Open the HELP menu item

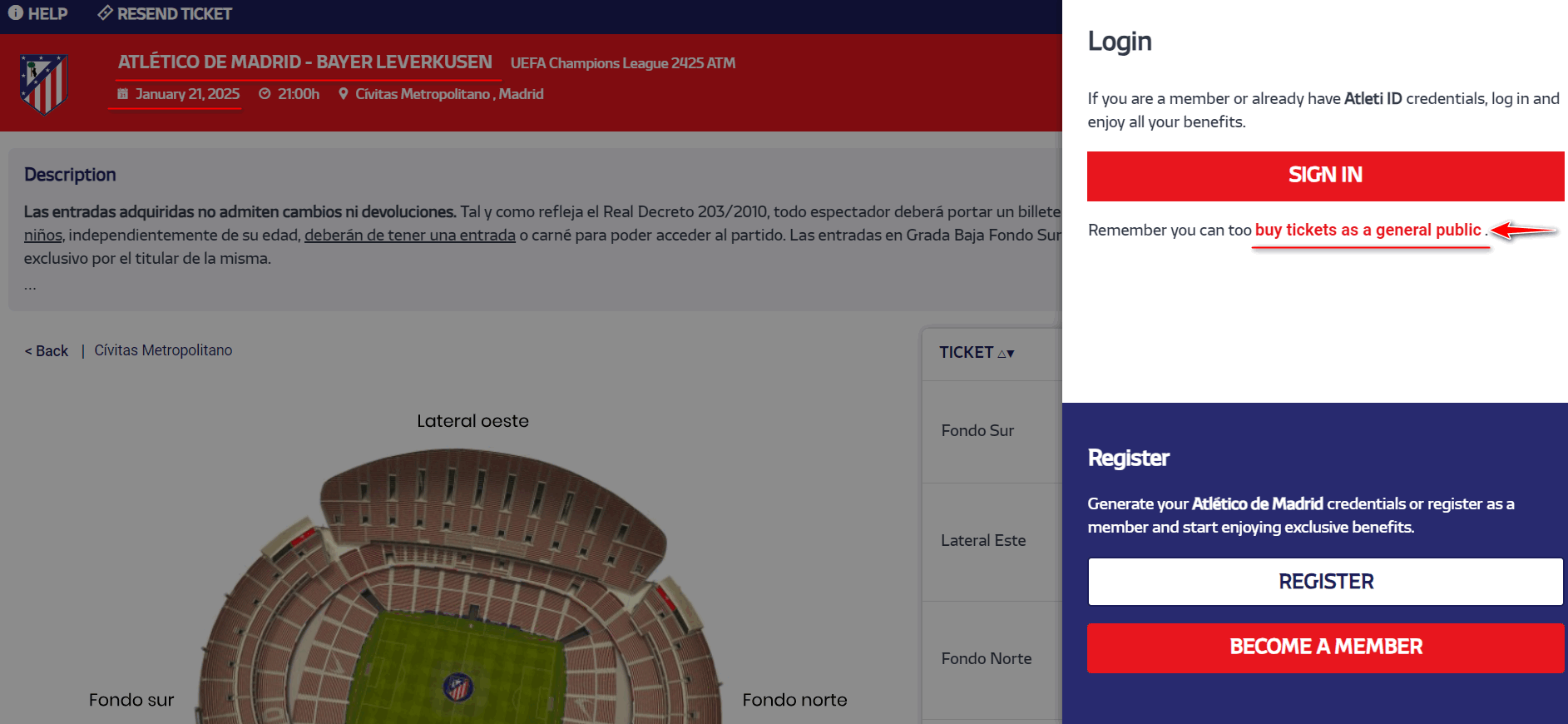[47, 13]
